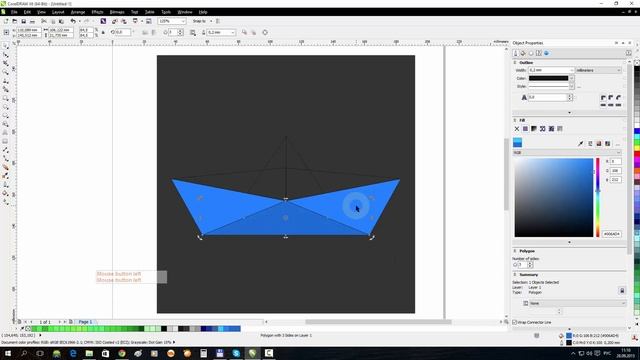Click the Export icon in toolbar
The image size is (640, 360).
coord(123,21)
